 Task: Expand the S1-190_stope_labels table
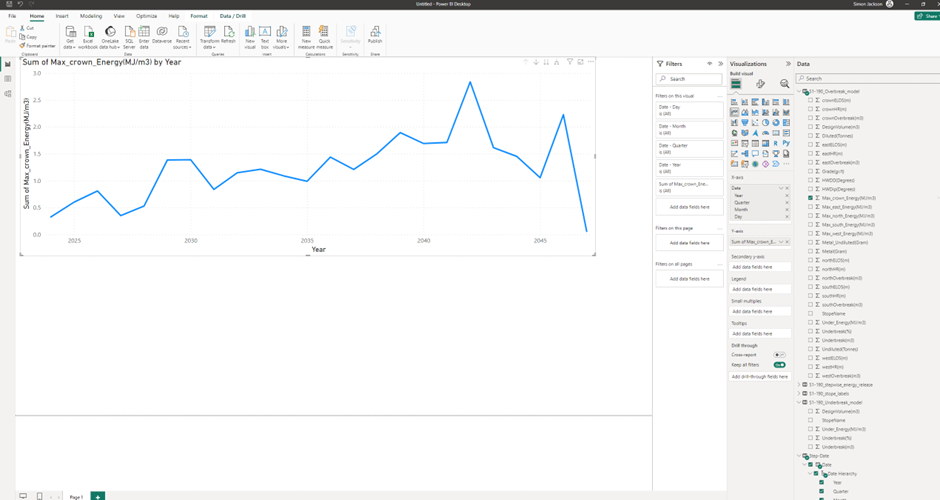click(x=800, y=394)
